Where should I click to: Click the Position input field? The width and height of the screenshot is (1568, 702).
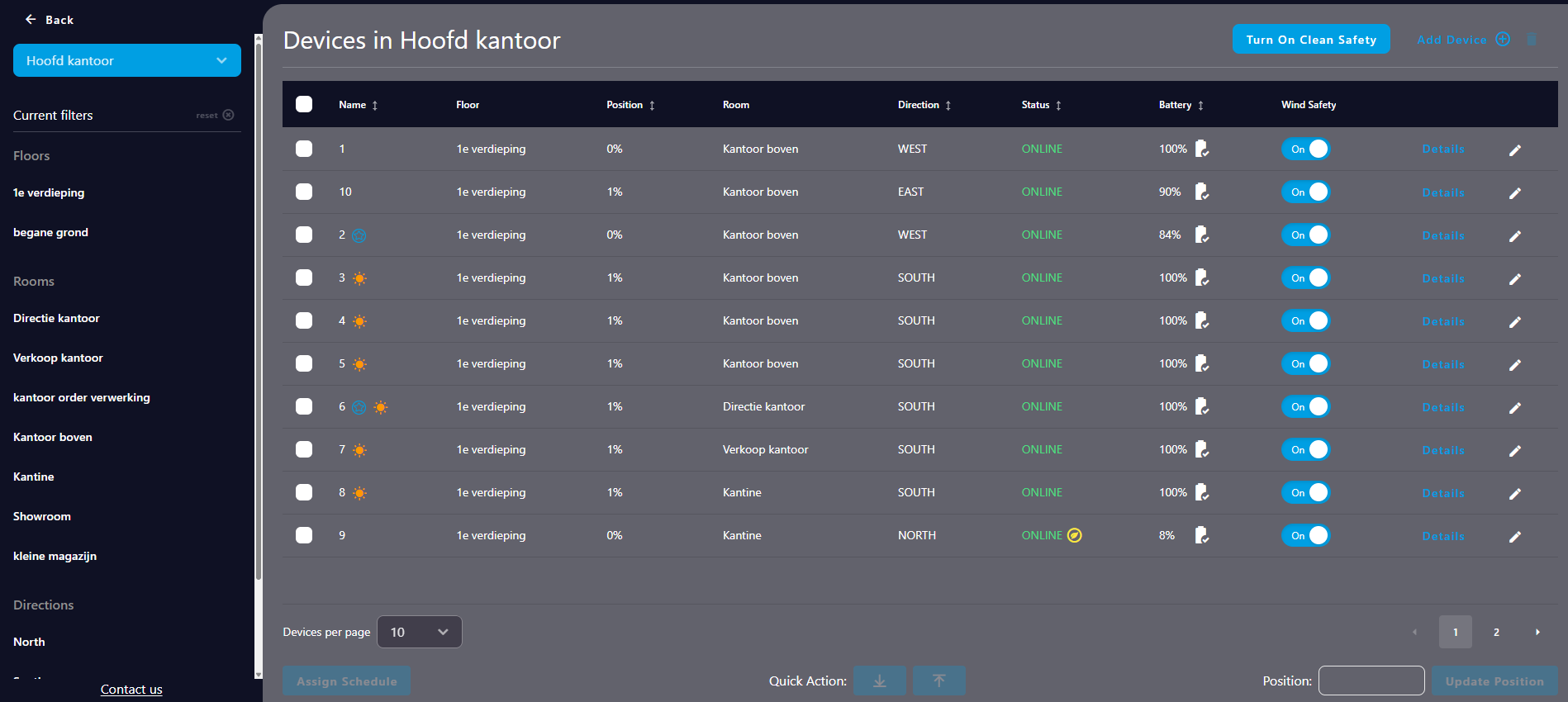(x=1371, y=681)
